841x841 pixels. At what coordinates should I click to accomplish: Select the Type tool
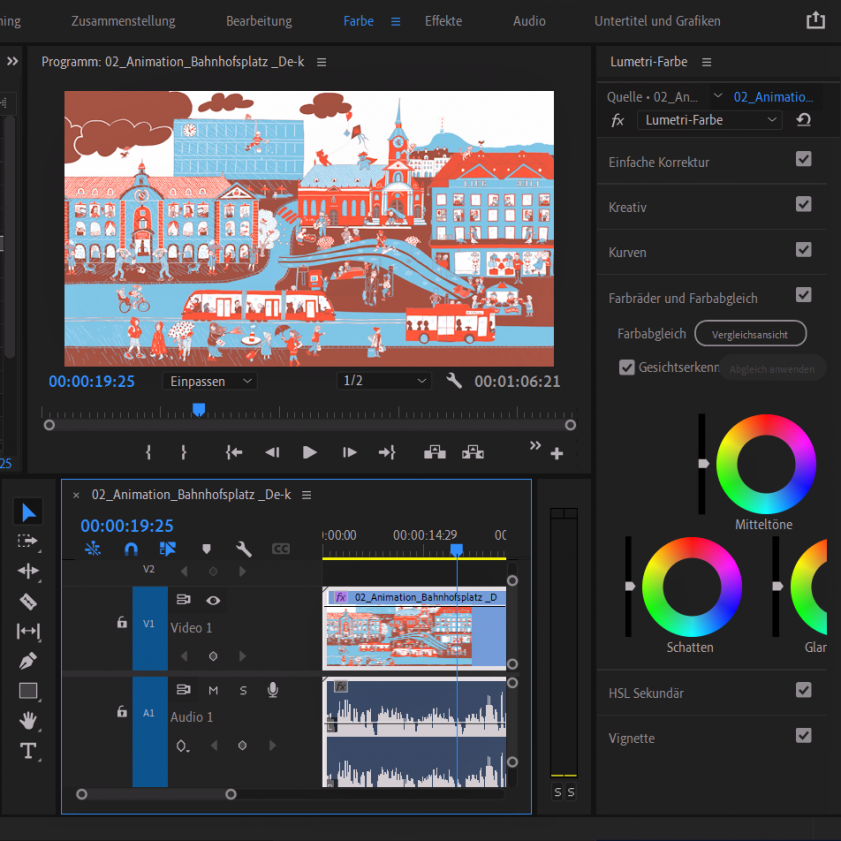point(28,751)
